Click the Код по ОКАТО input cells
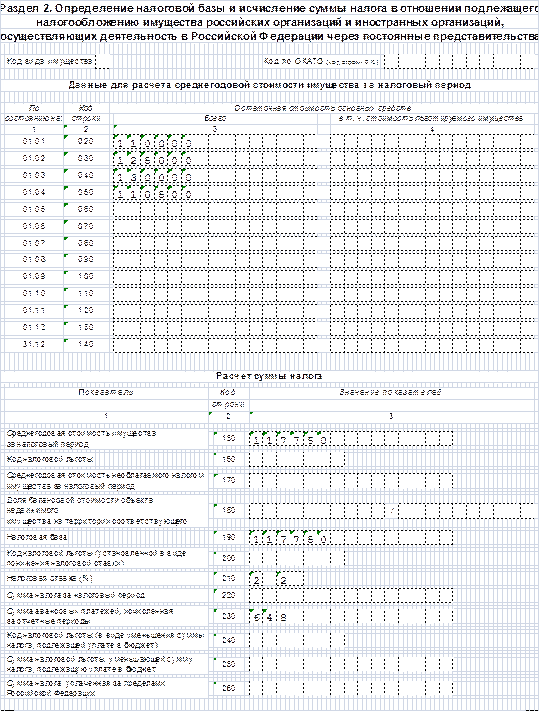Image resolution: width=540 pixels, height=712 pixels. pyautogui.click(x=461, y=61)
